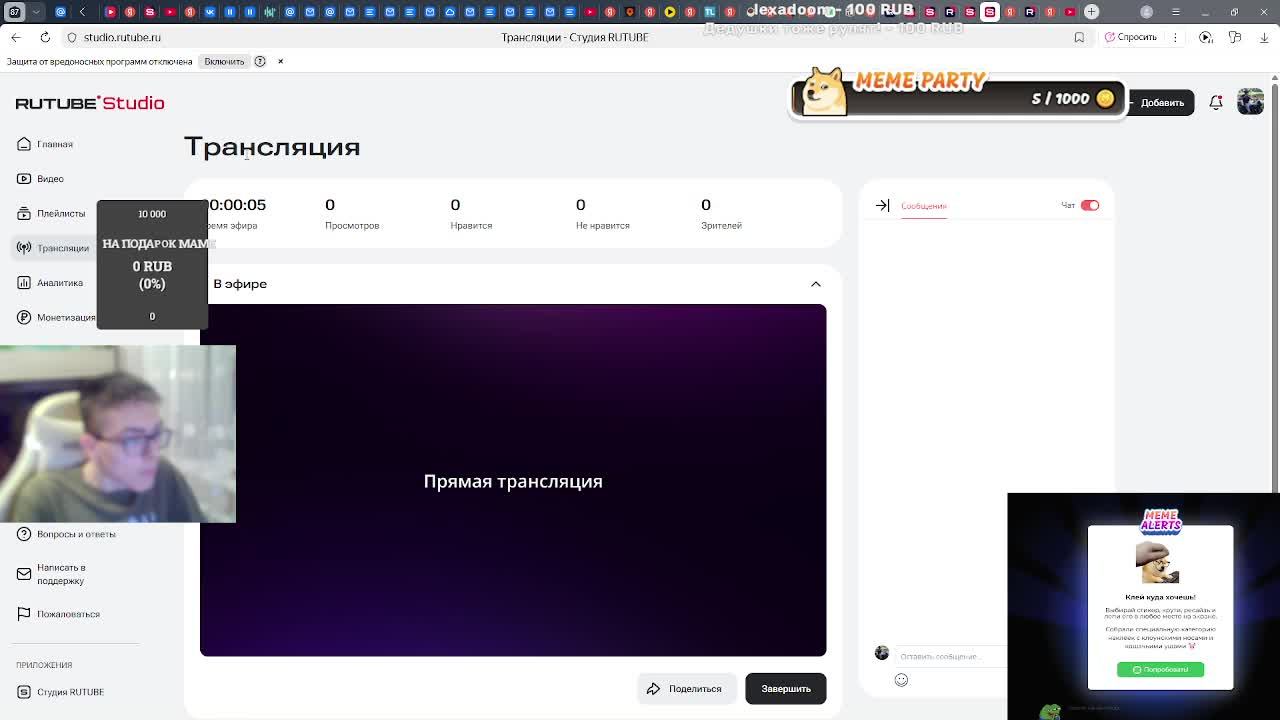Image resolution: width=1280 pixels, height=720 pixels.
Task: Click the Поделиться share button
Action: (x=686, y=688)
